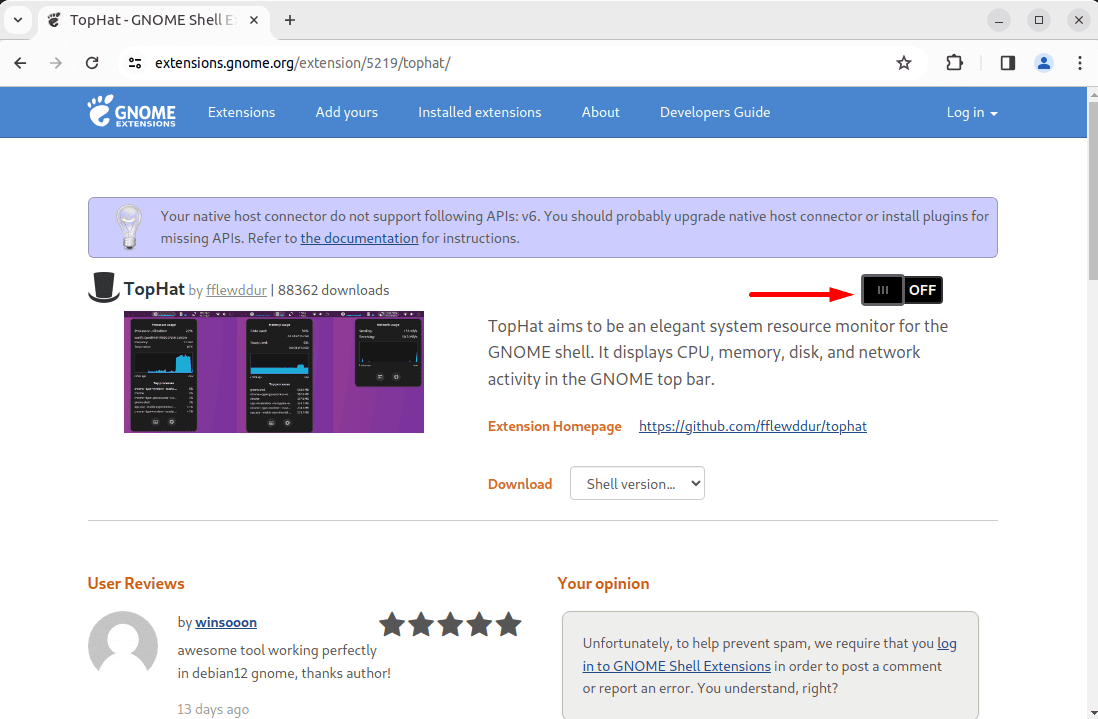Image resolution: width=1098 pixels, height=719 pixels.
Task: Open the documentation link in warning
Action: (359, 238)
